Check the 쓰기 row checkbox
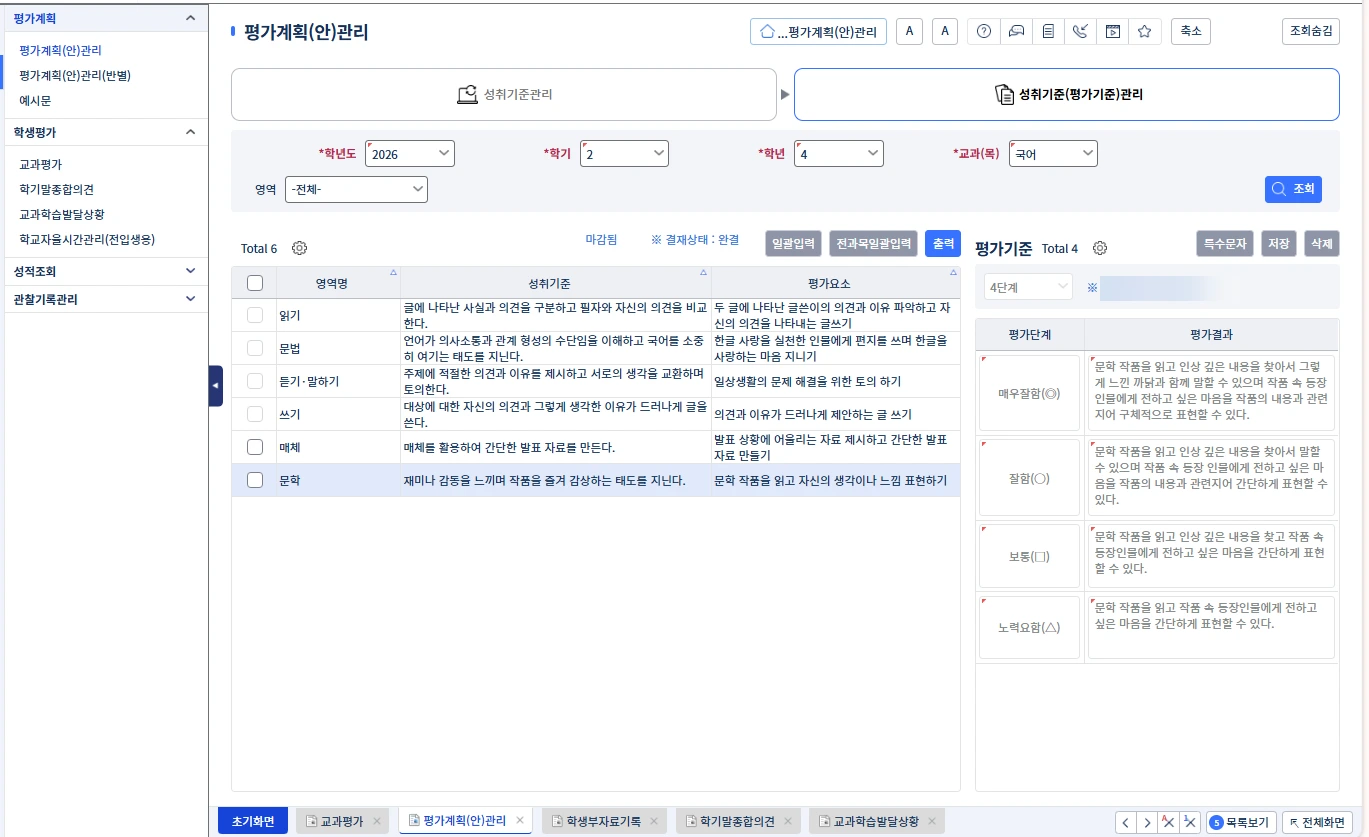This screenshot has height=837, width=1369. point(255,414)
